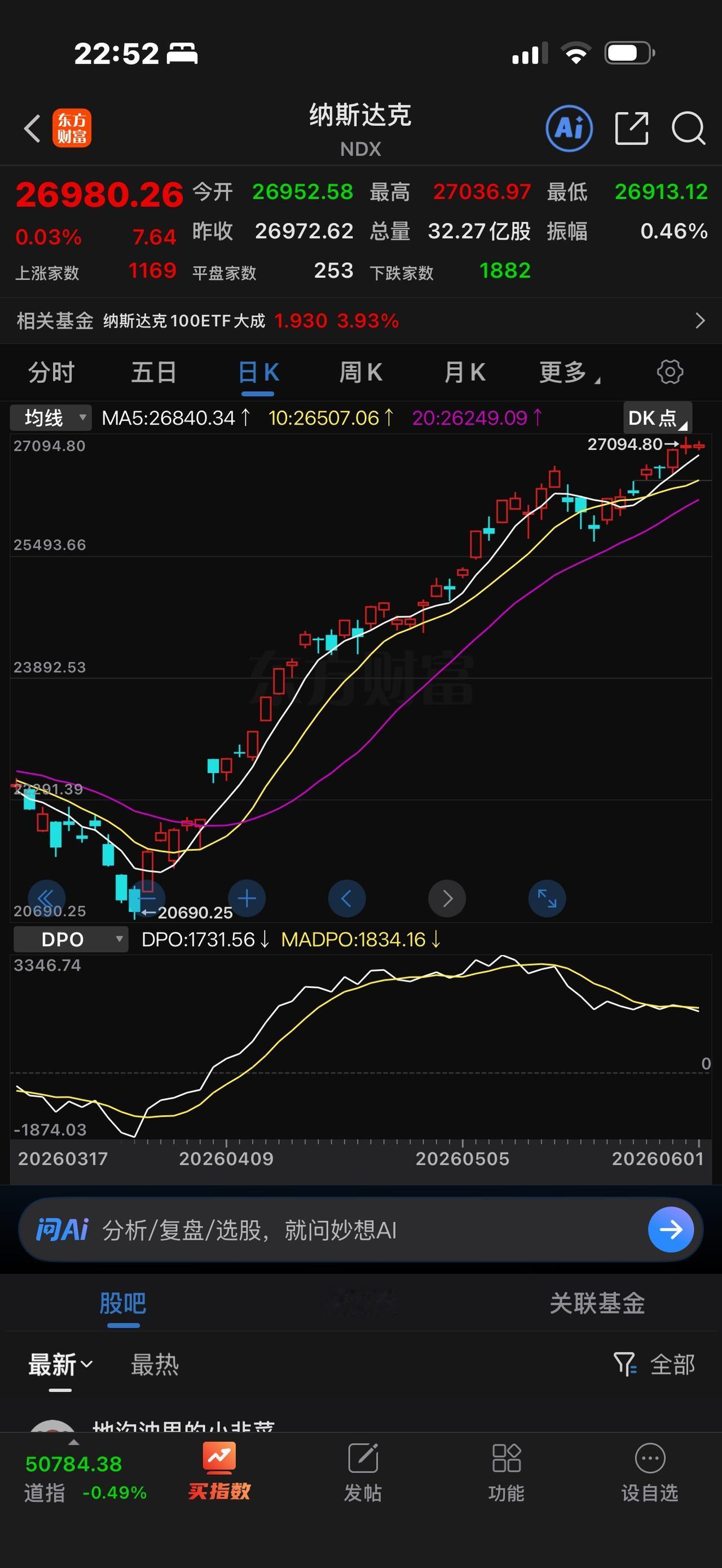Open the DPO indicator dropdown
This screenshot has width=722, height=1568.
point(71,939)
